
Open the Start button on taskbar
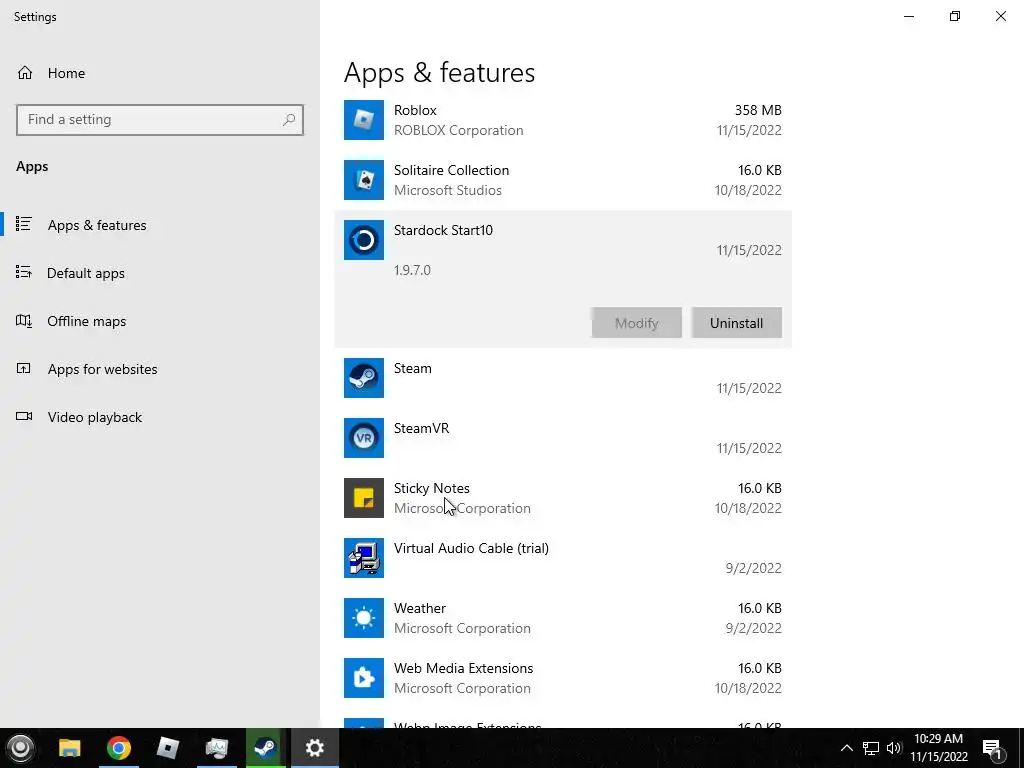tap(20, 748)
